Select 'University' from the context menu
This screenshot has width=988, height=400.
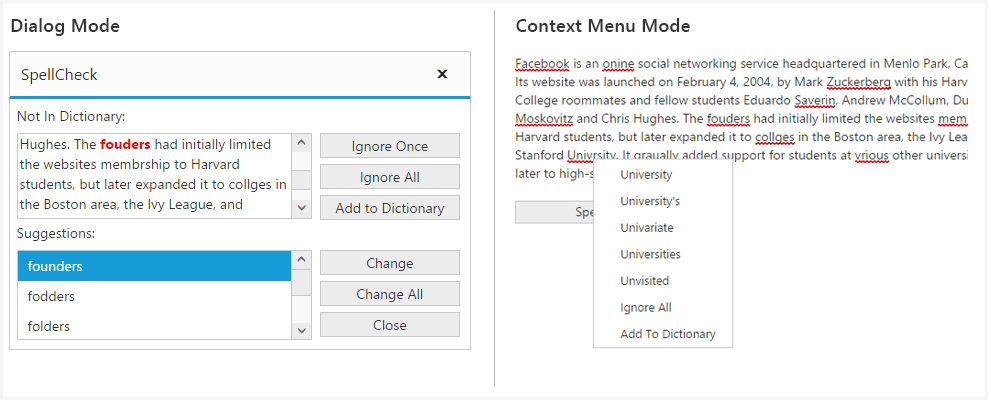(x=646, y=175)
